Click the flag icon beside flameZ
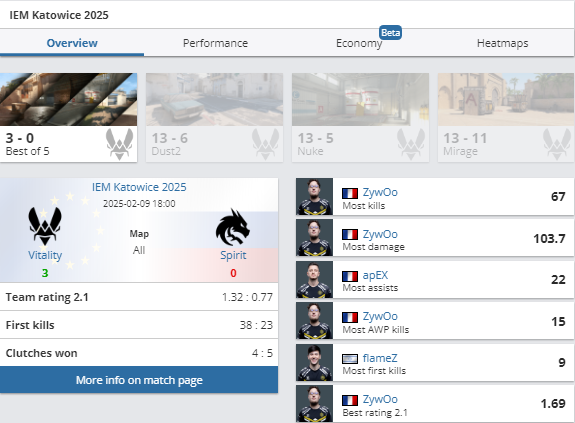The image size is (575, 423). click(x=350, y=359)
